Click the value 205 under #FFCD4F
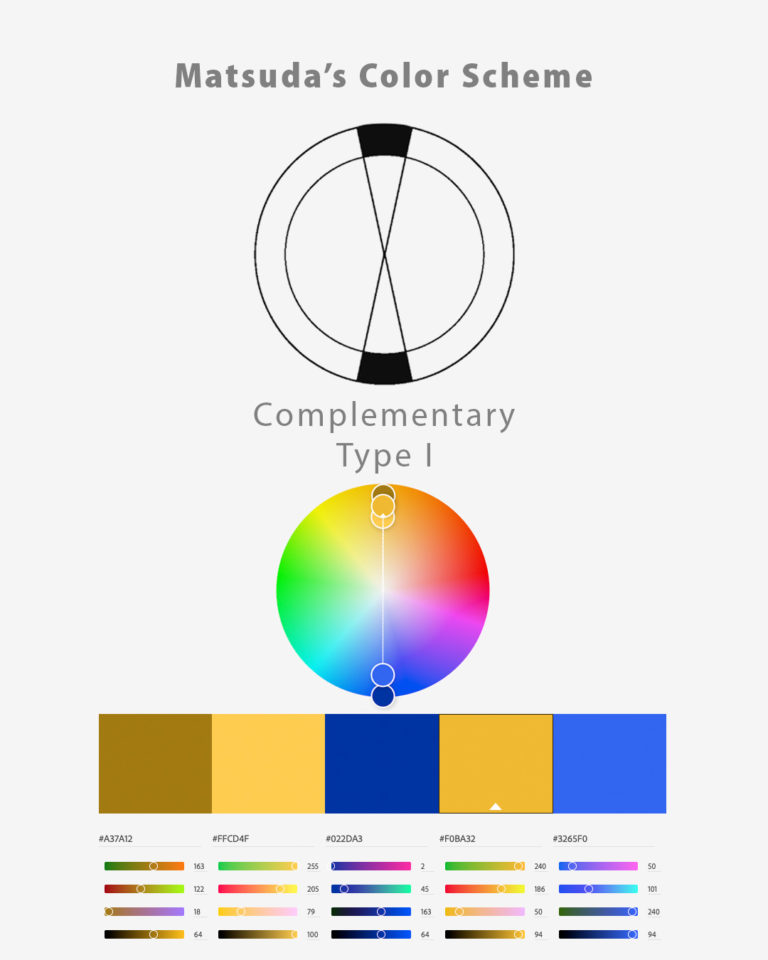 [x=313, y=889]
